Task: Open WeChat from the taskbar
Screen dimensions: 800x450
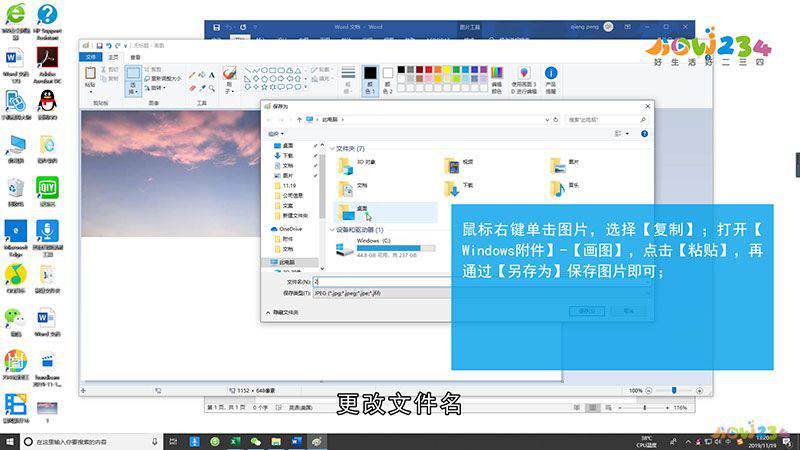Action: tap(256, 441)
